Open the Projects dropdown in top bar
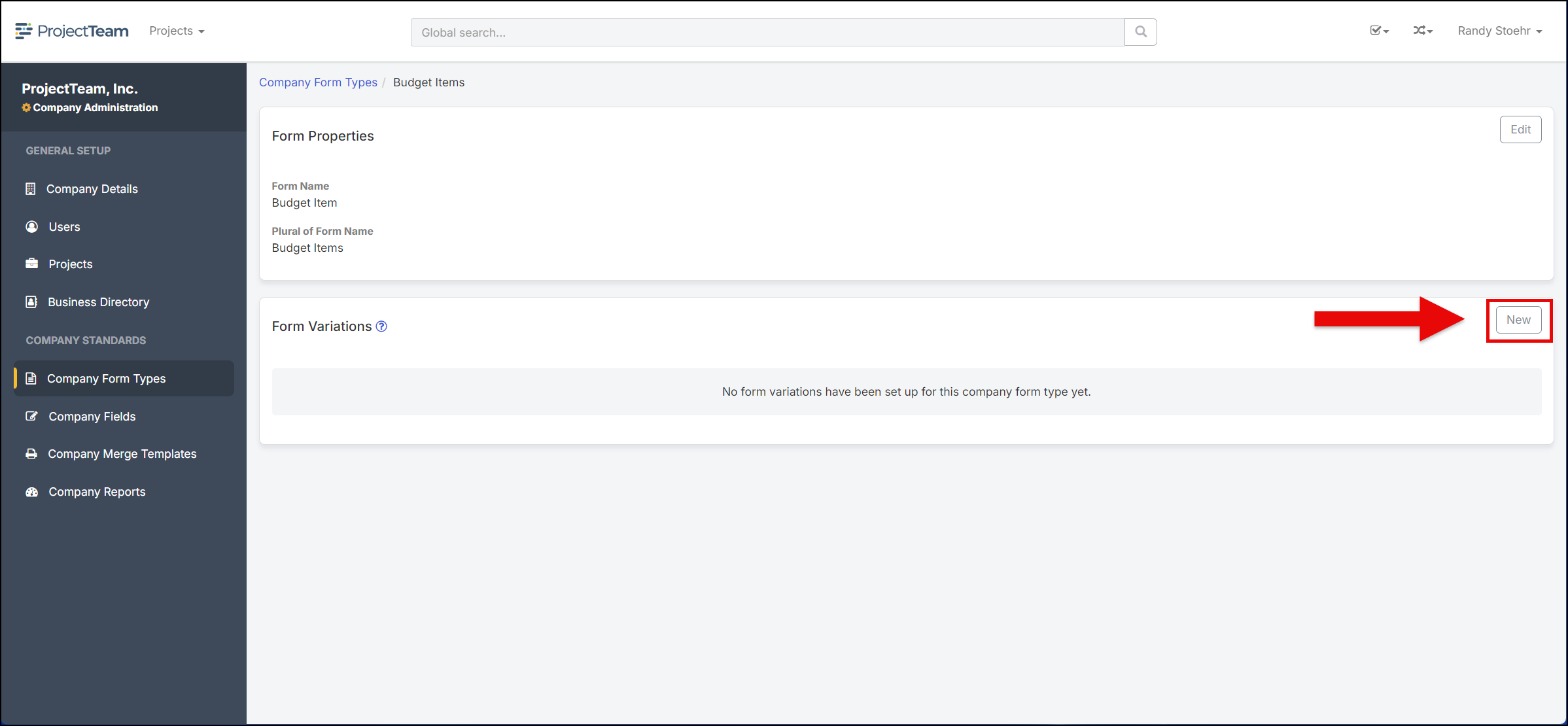Viewport: 1568px width, 726px height. (x=177, y=31)
